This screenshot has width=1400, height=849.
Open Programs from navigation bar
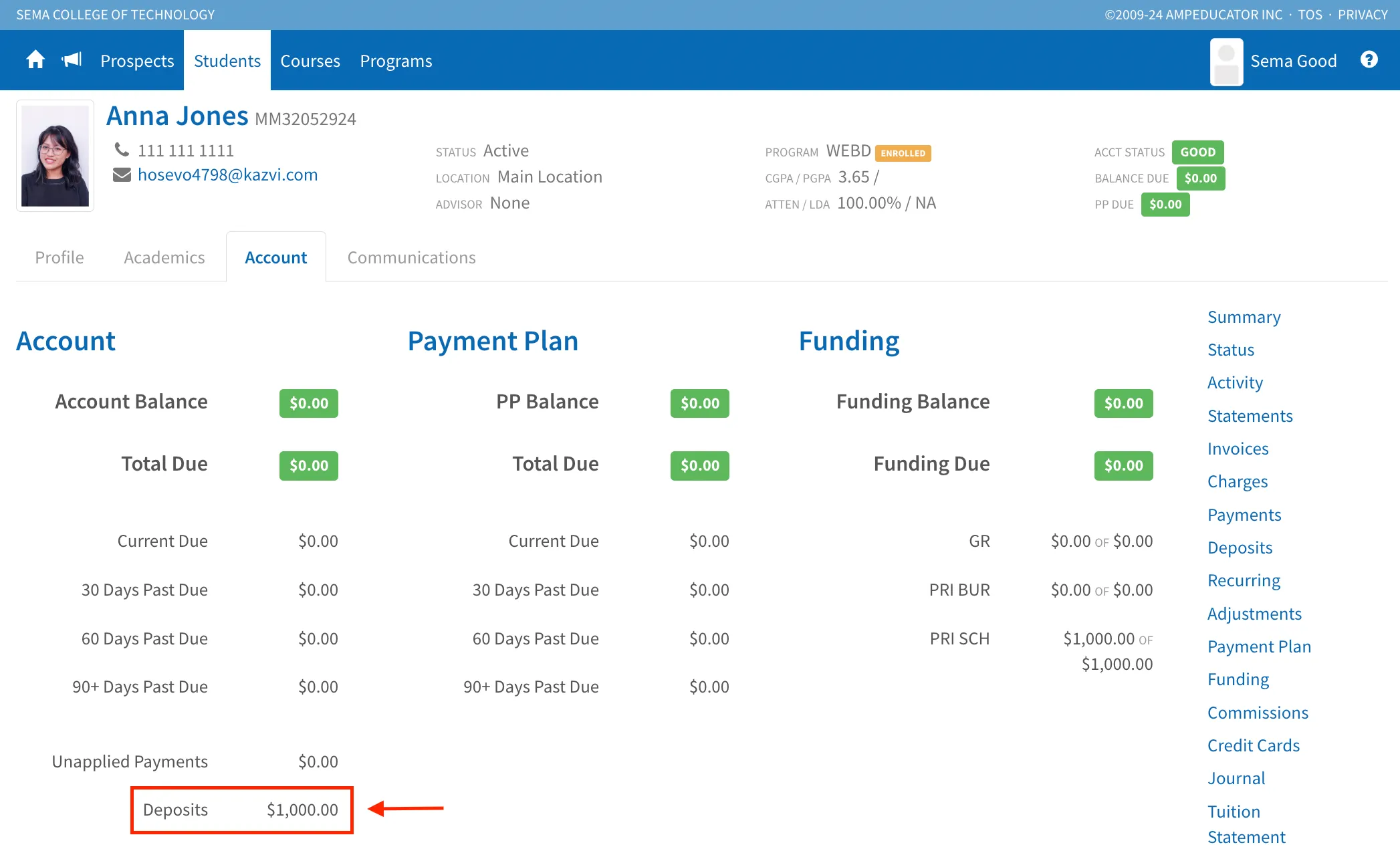pos(396,61)
